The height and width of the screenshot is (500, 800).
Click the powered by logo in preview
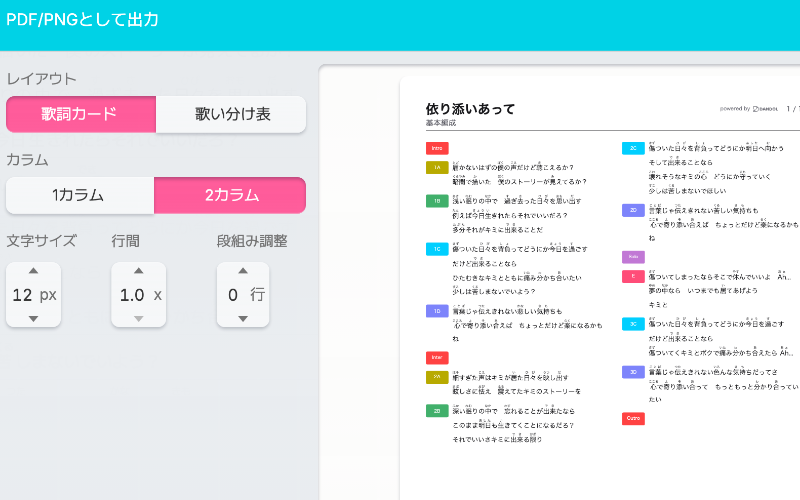coord(749,109)
